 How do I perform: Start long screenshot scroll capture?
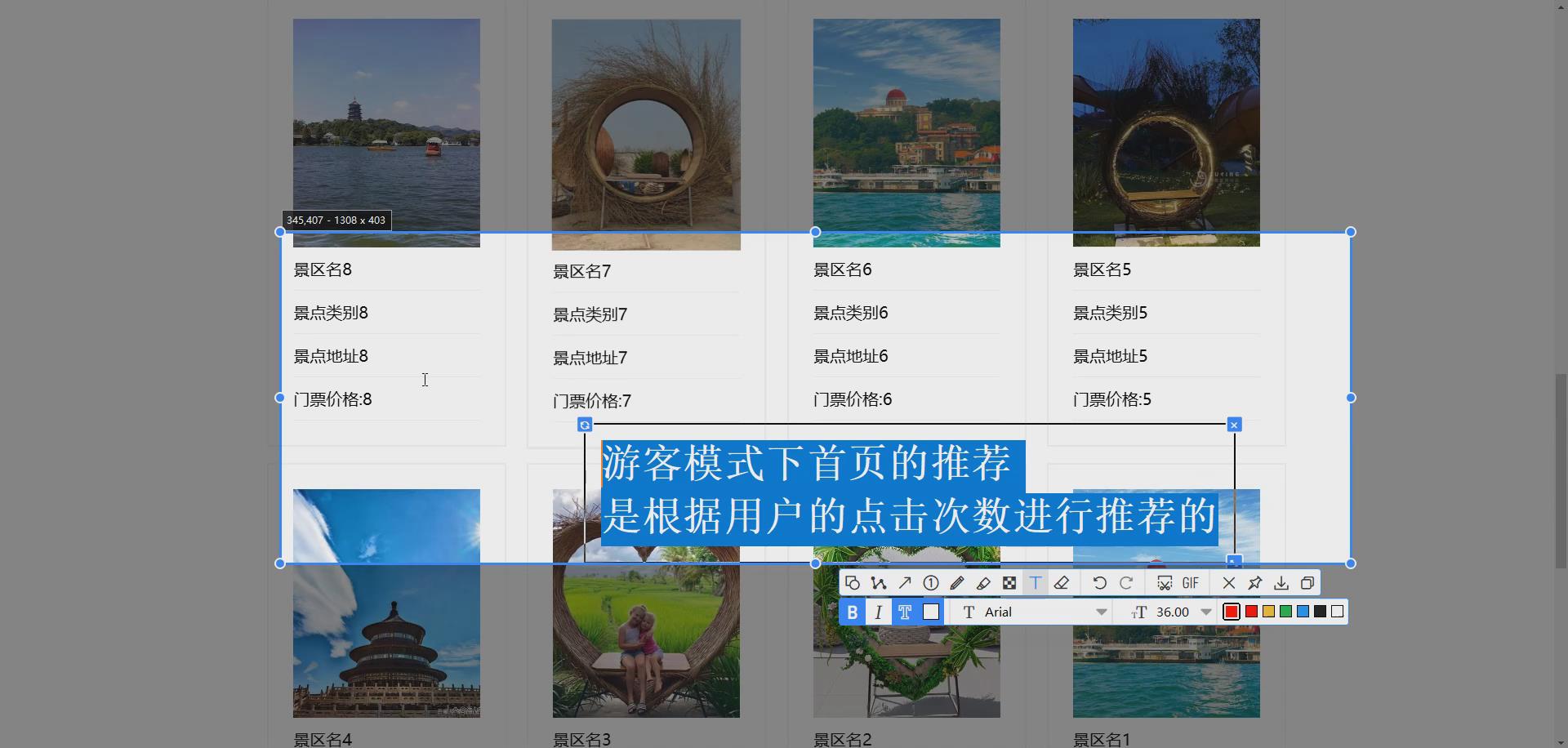click(x=1165, y=583)
